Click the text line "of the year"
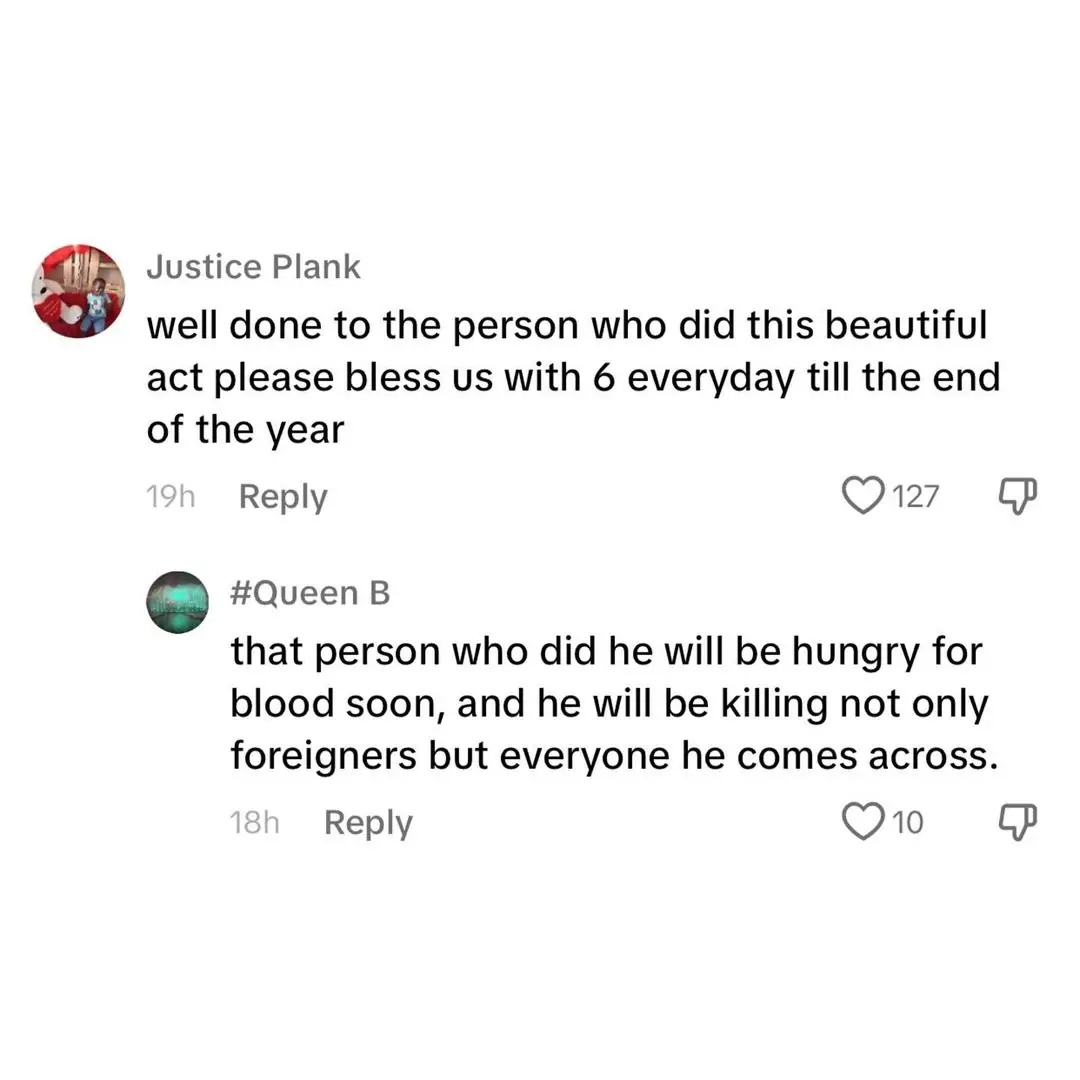 245,430
